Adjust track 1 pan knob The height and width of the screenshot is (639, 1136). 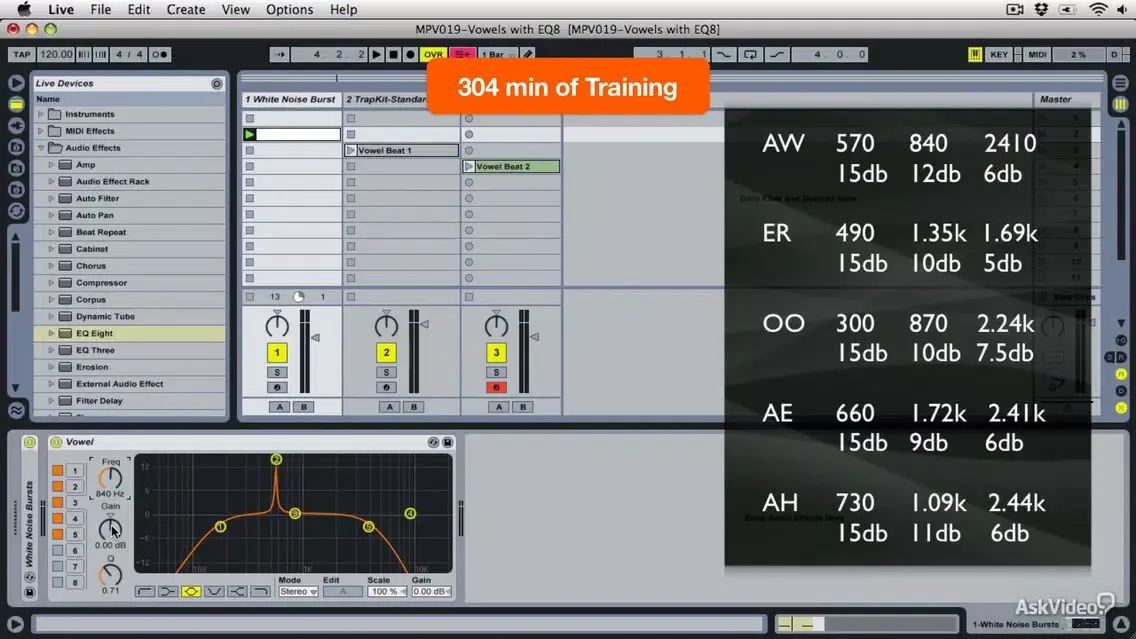coord(277,325)
